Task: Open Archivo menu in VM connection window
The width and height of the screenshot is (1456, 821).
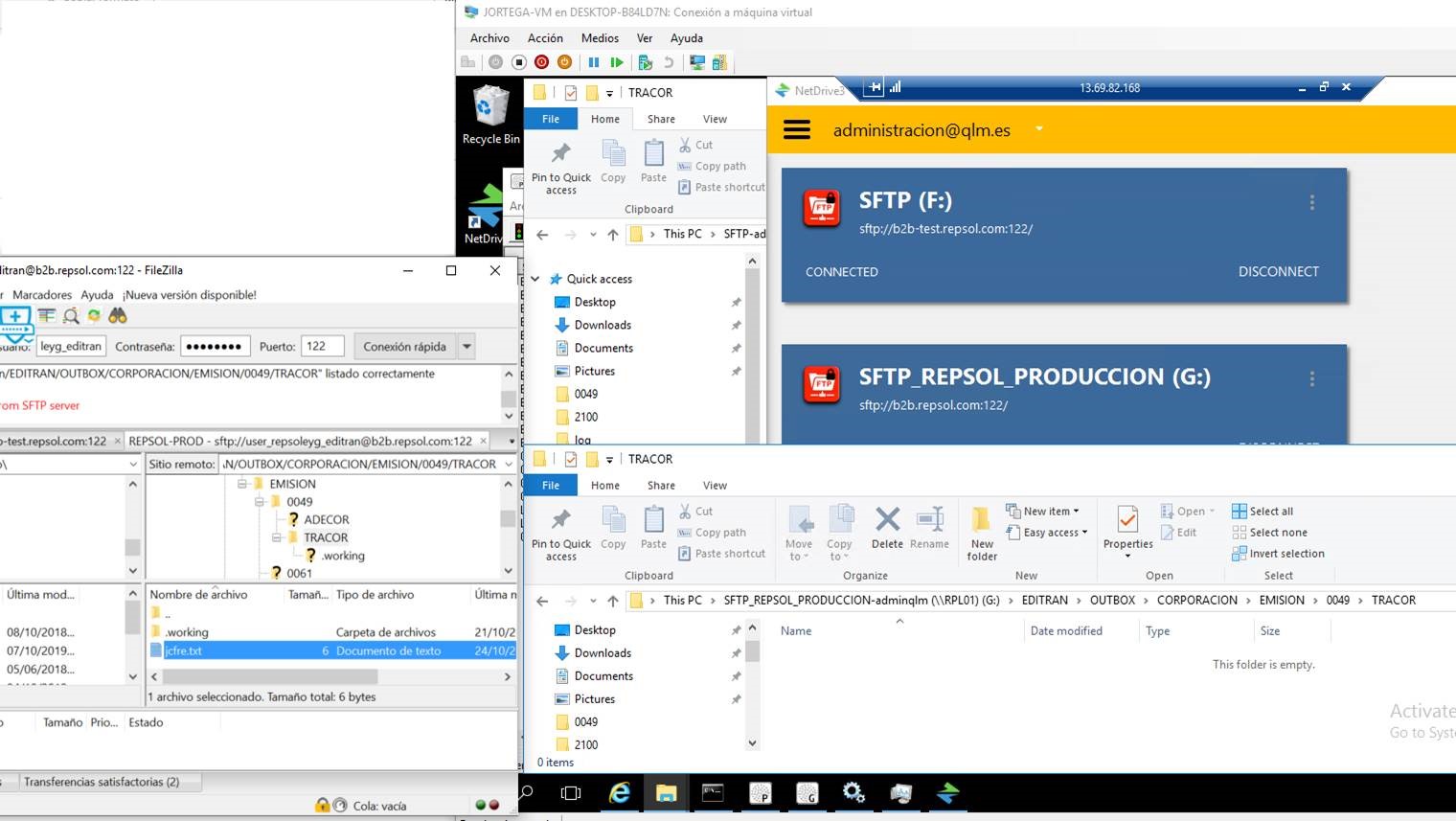Action: [x=489, y=38]
